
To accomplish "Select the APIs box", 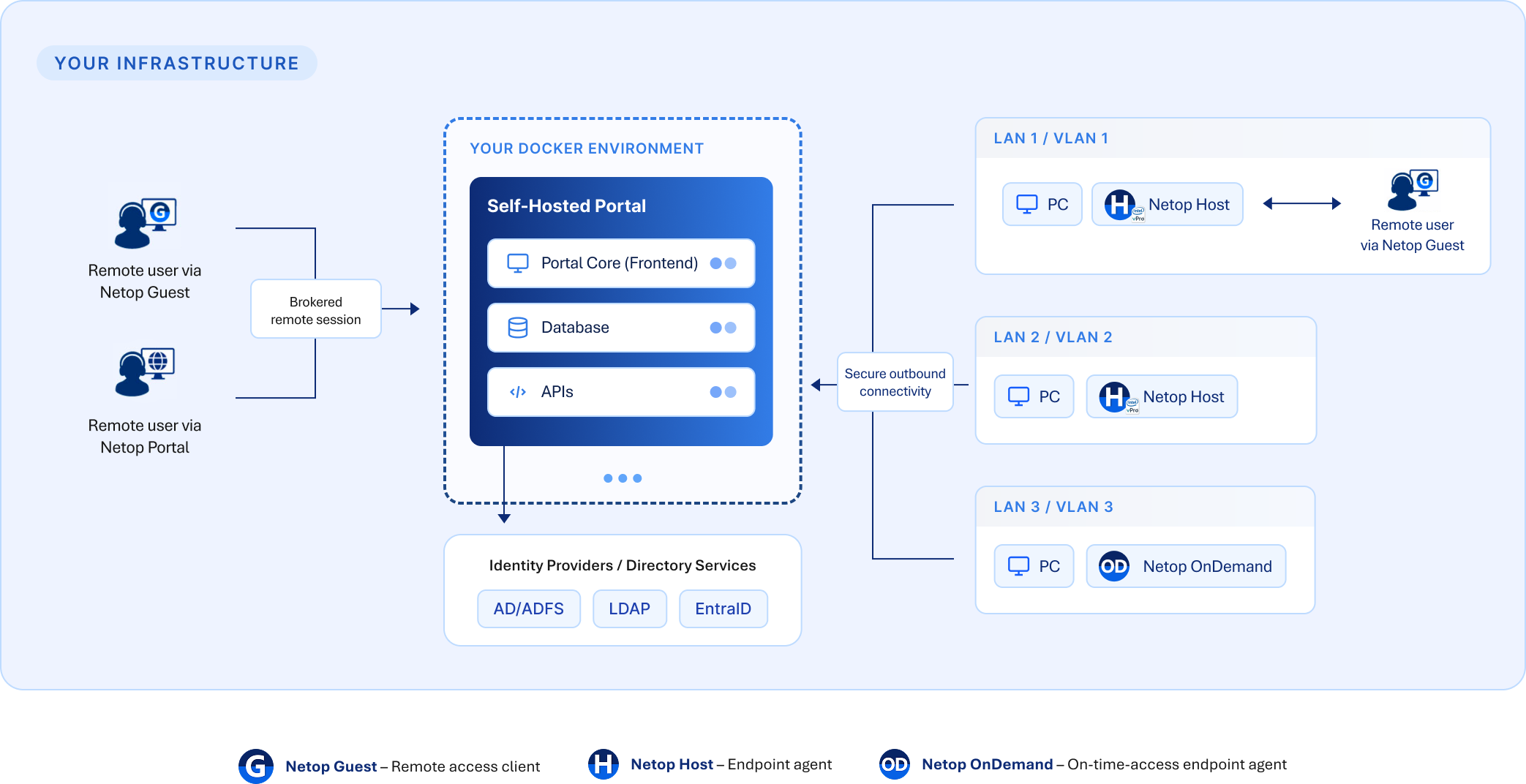I will click(x=621, y=392).
